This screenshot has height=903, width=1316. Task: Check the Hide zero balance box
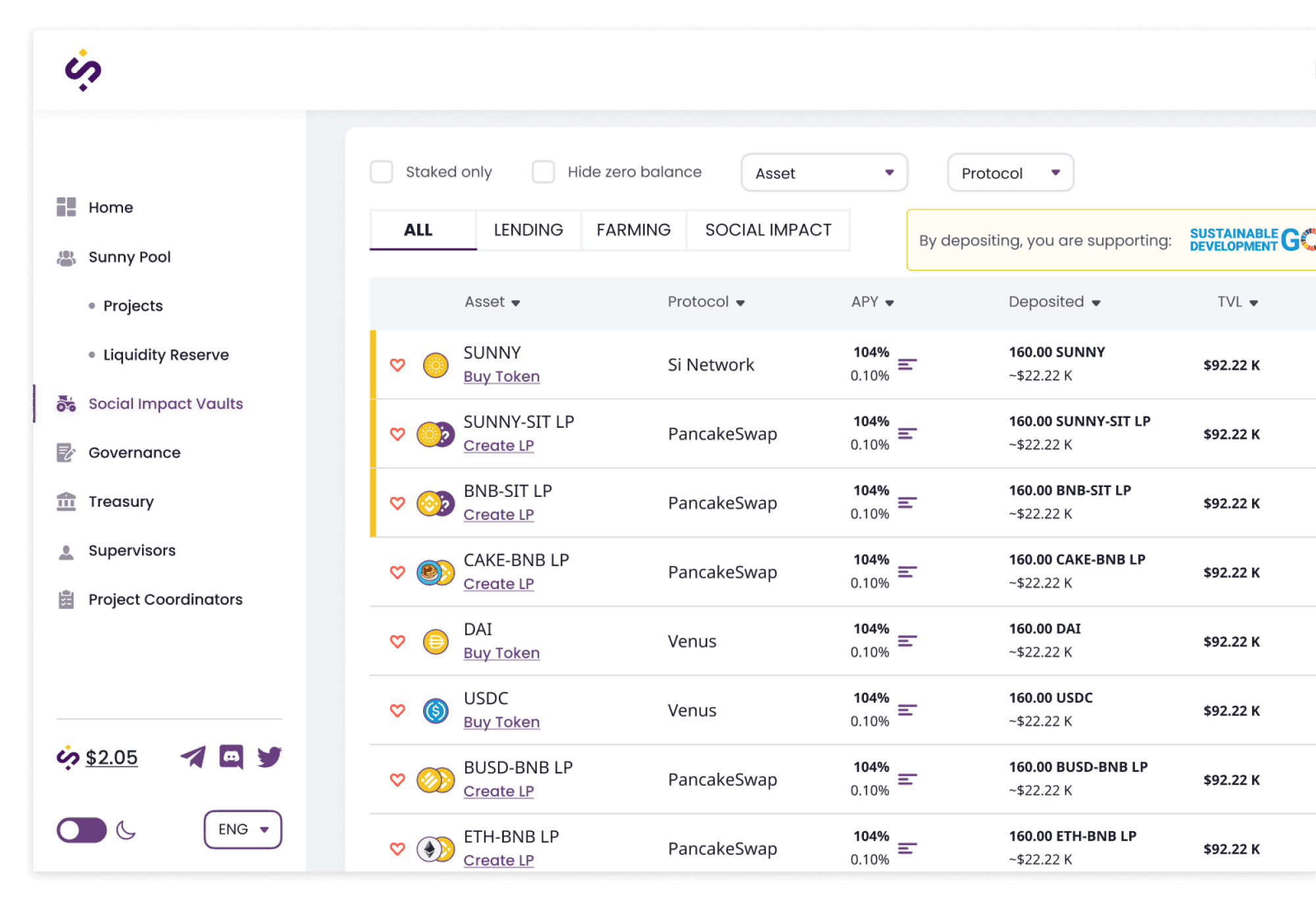pos(544,172)
